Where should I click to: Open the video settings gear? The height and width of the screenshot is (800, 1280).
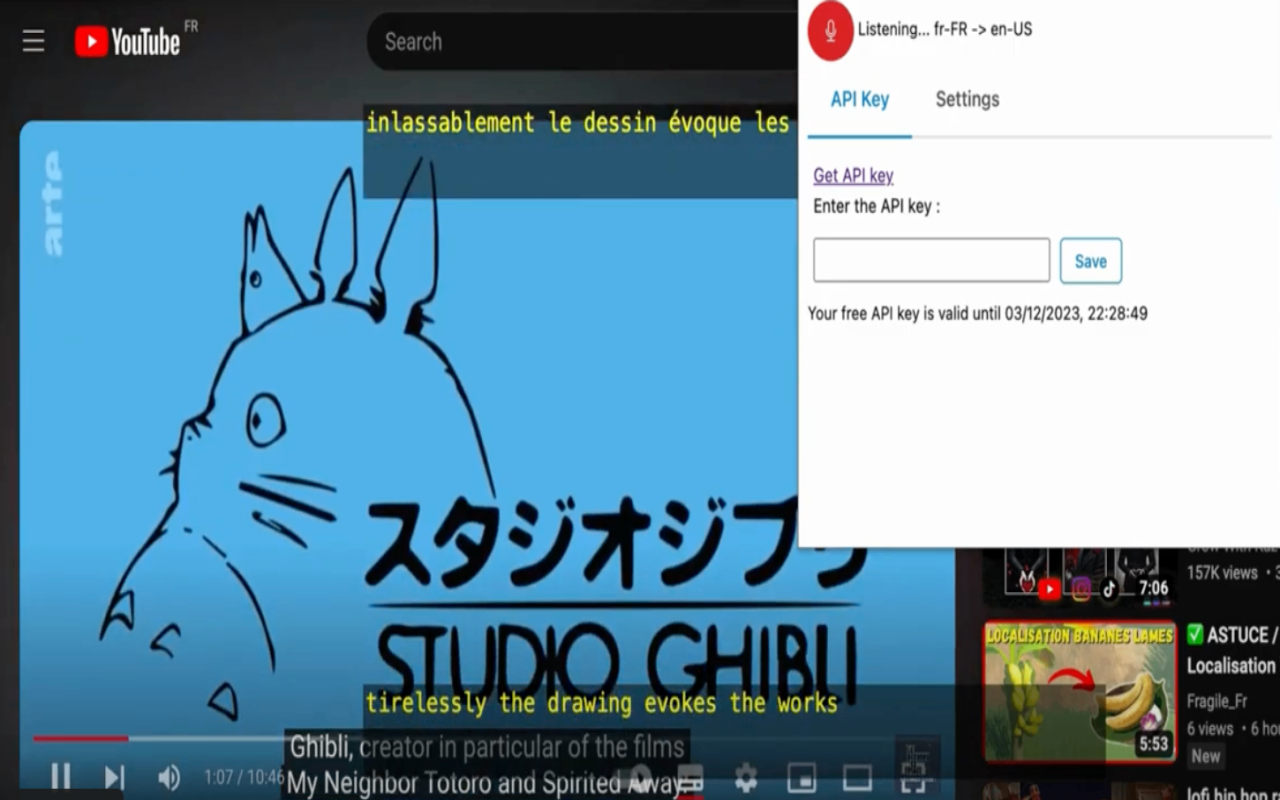746,777
